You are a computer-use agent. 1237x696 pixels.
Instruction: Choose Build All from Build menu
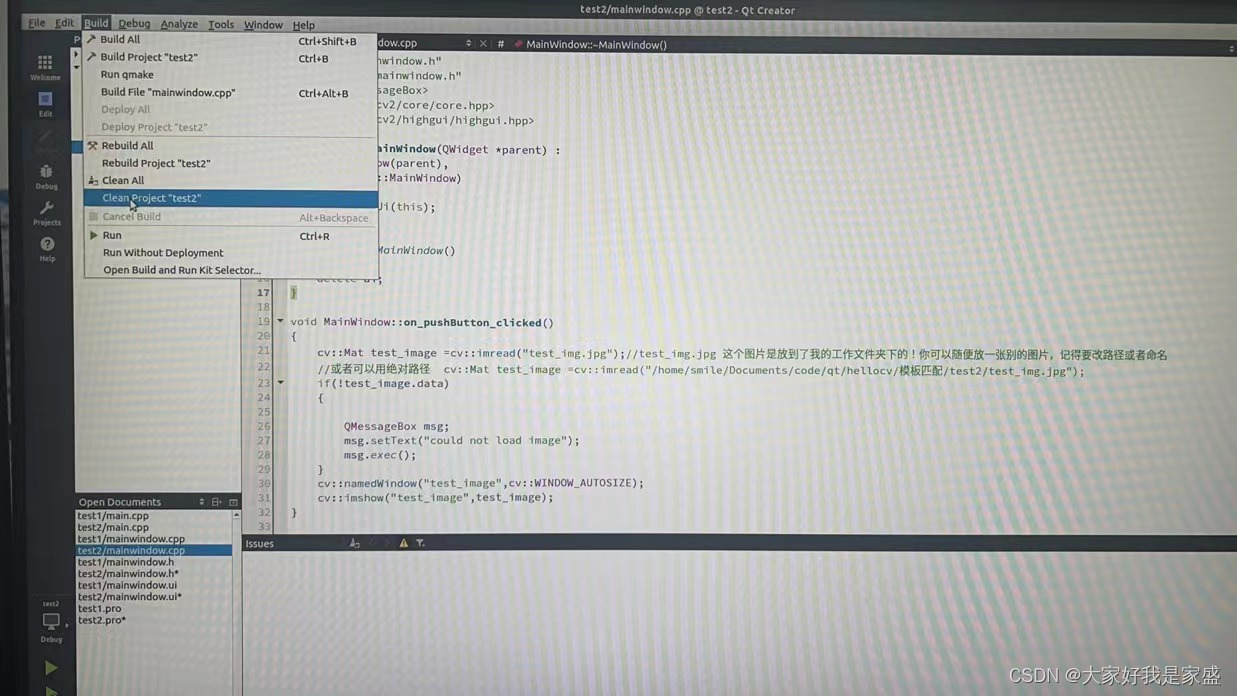[x=230, y=40]
